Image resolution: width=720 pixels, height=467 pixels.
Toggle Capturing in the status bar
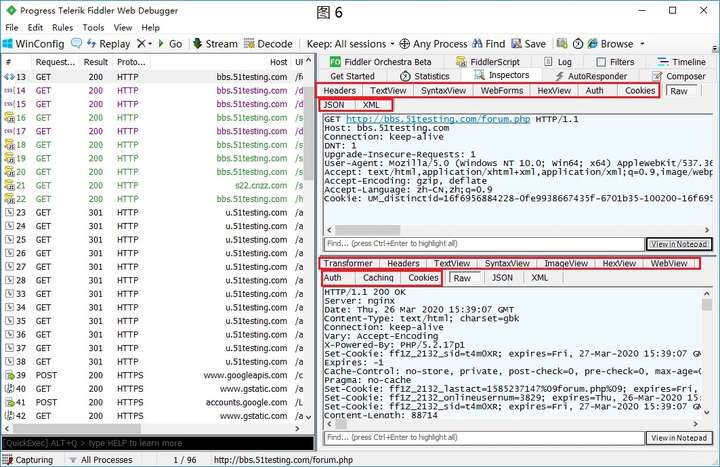pyautogui.click(x=29, y=460)
